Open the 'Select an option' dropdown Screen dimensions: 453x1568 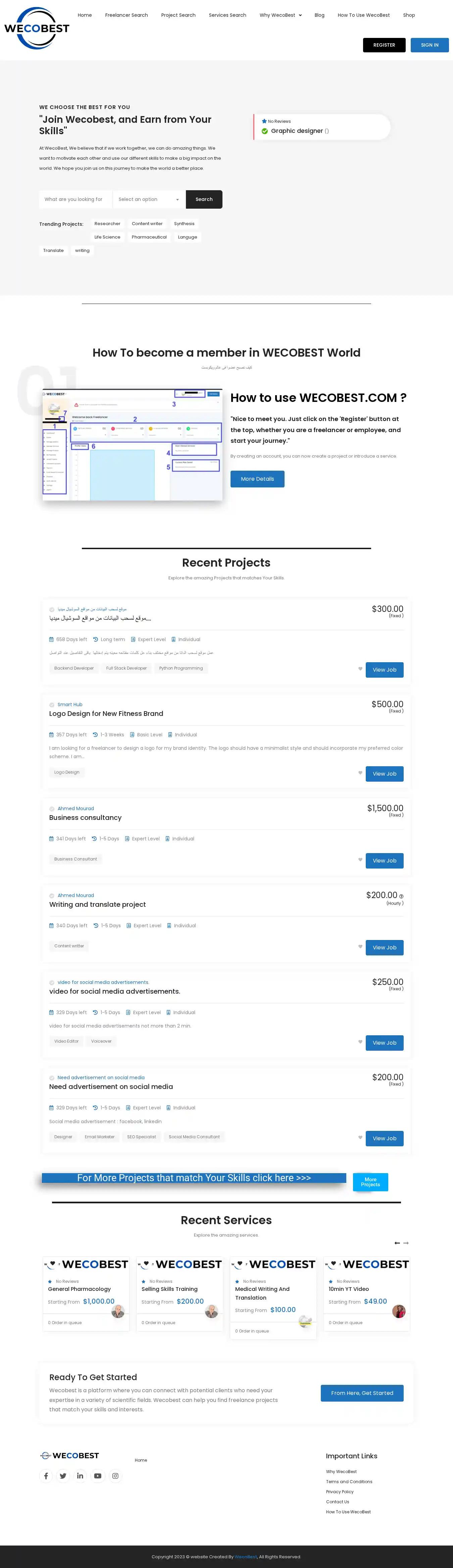(x=148, y=200)
